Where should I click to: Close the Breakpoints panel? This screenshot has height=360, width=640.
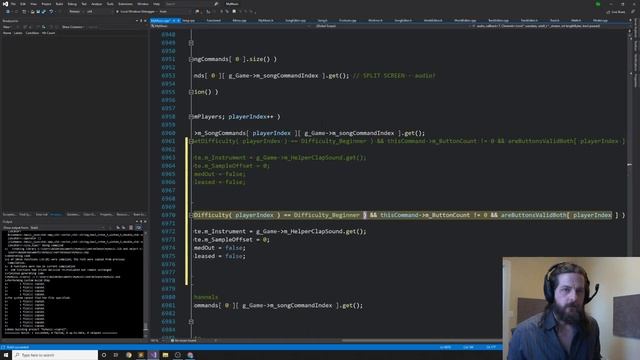145,21
